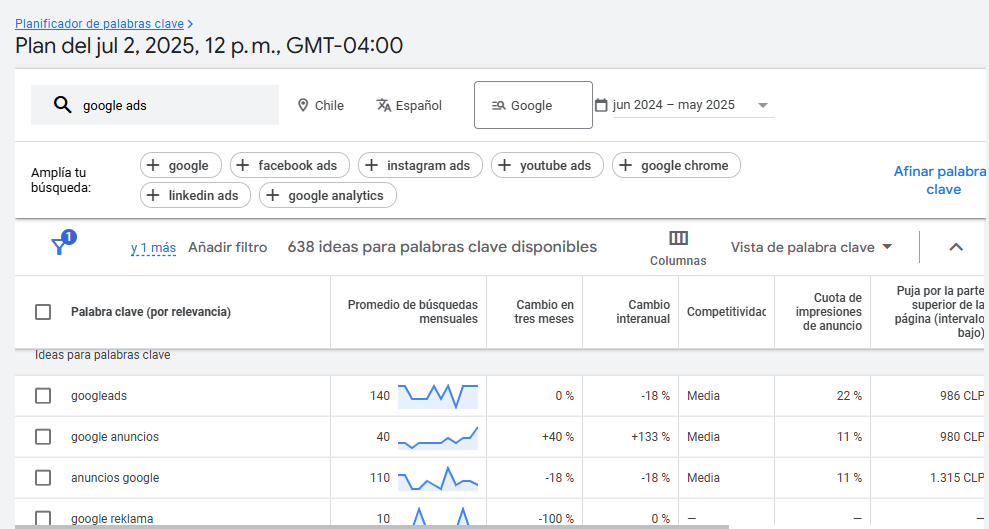
Task: Click the magnifying glass search icon
Action: (62, 105)
